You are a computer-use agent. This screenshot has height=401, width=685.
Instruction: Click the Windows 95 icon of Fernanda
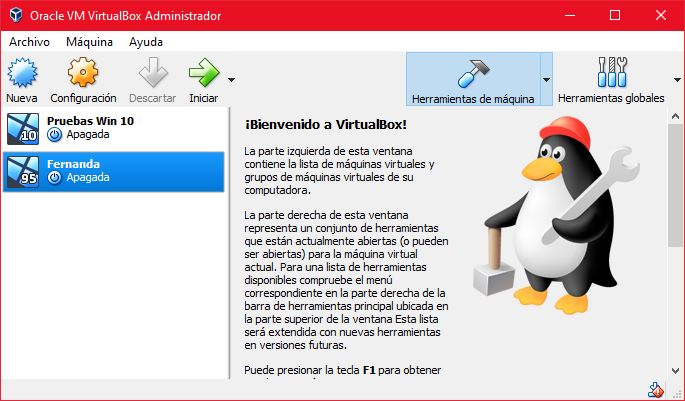click(x=23, y=172)
